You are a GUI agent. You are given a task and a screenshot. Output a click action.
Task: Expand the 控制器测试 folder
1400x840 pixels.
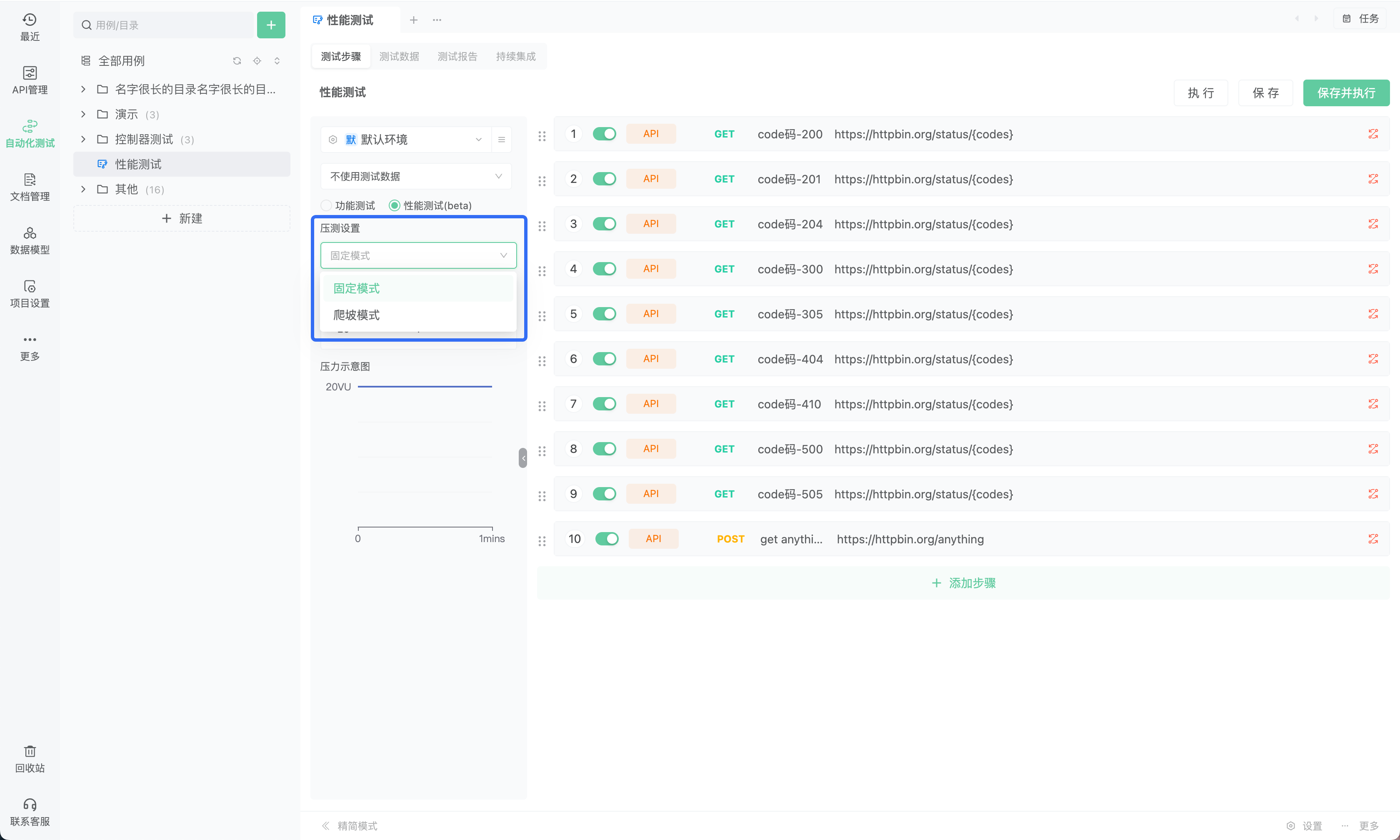coord(83,139)
